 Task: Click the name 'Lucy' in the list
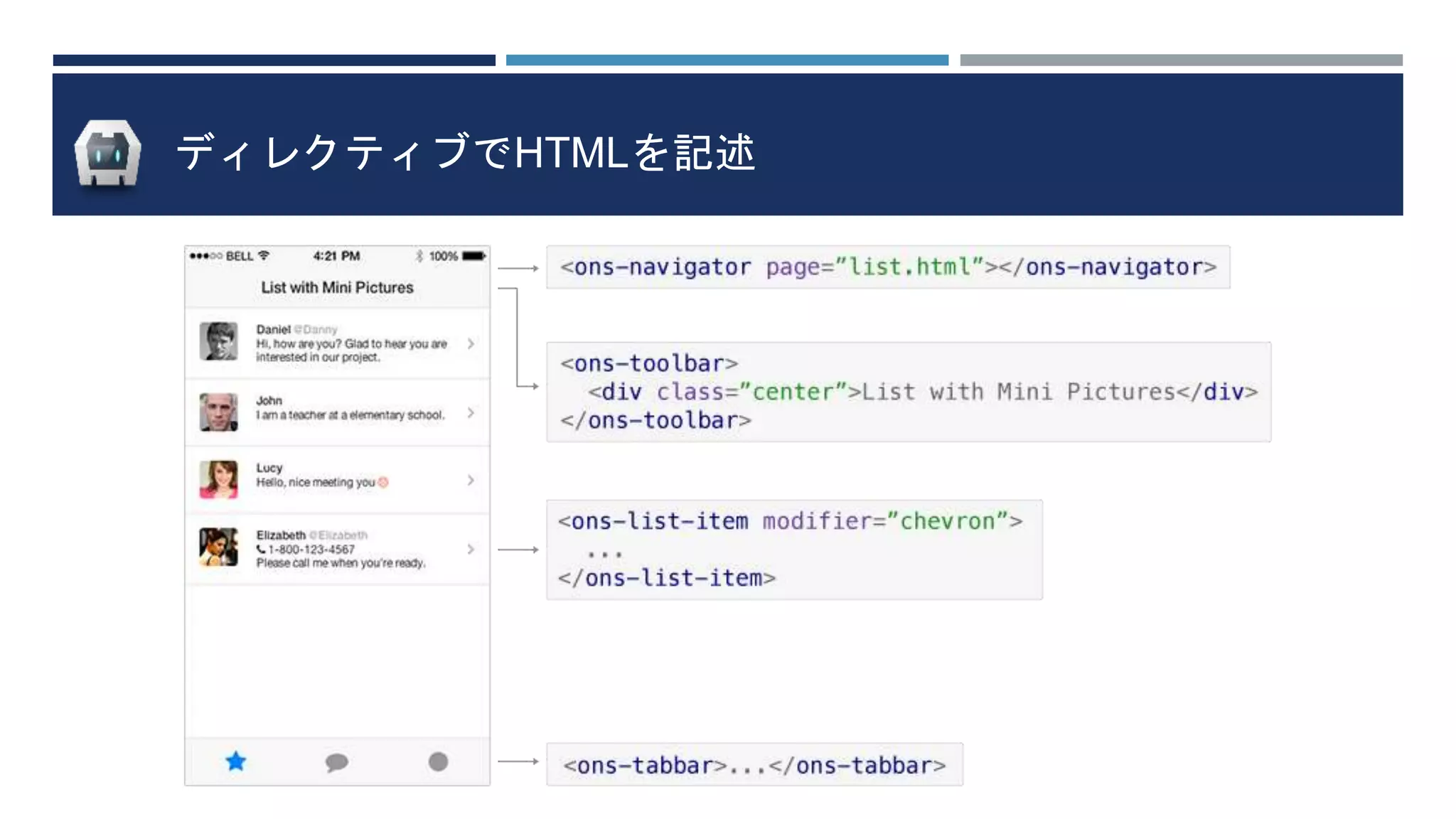point(269,468)
